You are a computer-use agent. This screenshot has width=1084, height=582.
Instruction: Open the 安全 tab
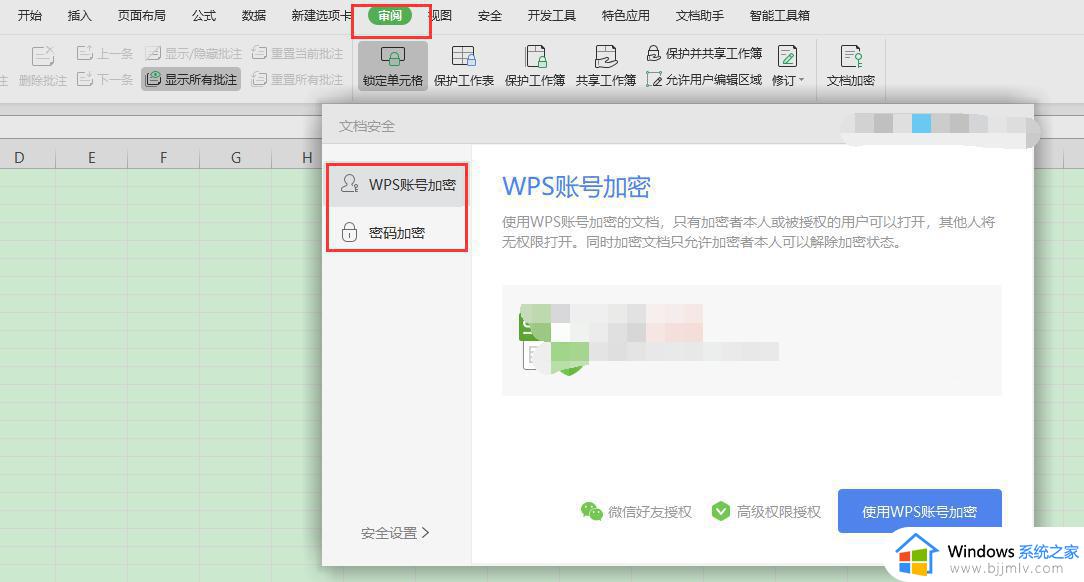coord(489,15)
